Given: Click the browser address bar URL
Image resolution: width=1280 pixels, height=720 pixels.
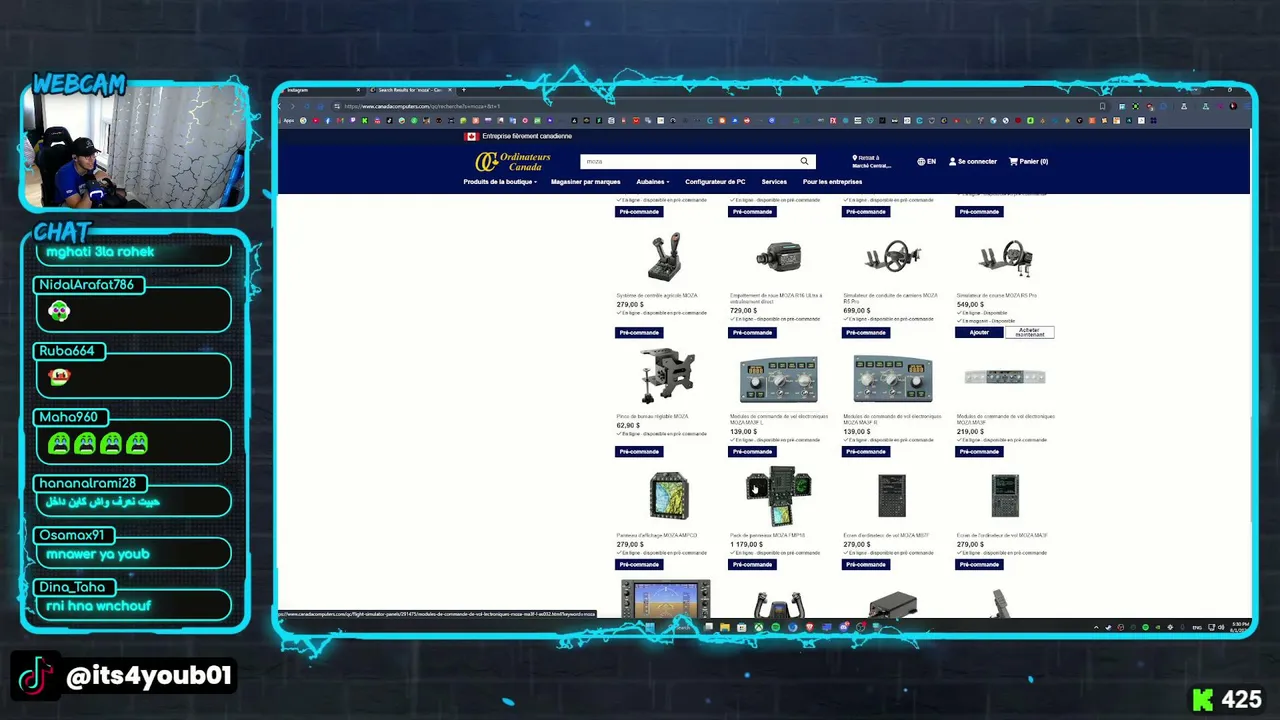Looking at the screenshot, I should (x=422, y=106).
